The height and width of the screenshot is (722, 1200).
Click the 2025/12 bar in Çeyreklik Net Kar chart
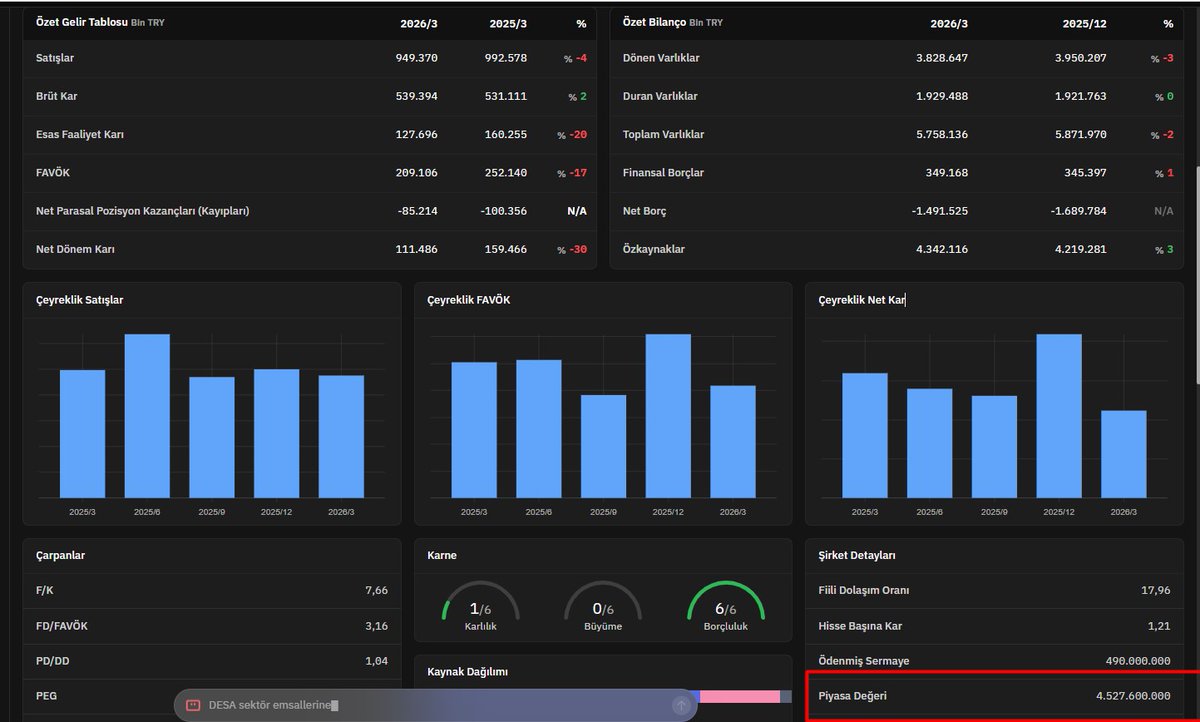(x=1059, y=416)
